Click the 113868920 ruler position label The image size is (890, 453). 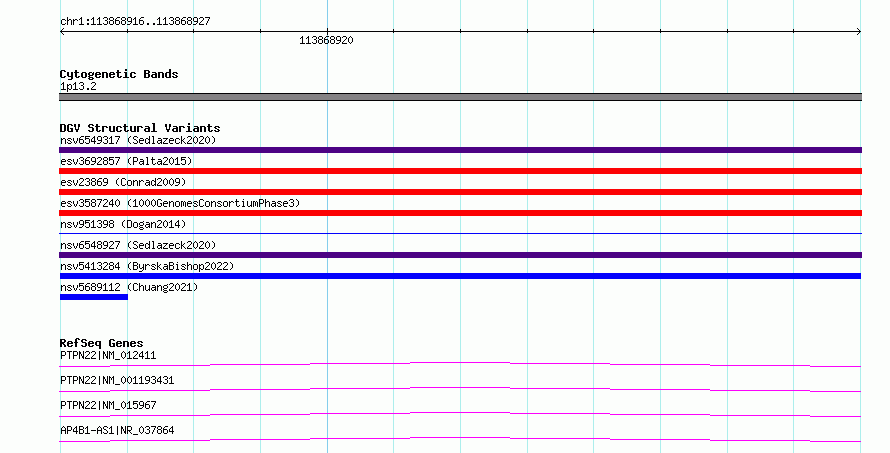click(x=326, y=40)
